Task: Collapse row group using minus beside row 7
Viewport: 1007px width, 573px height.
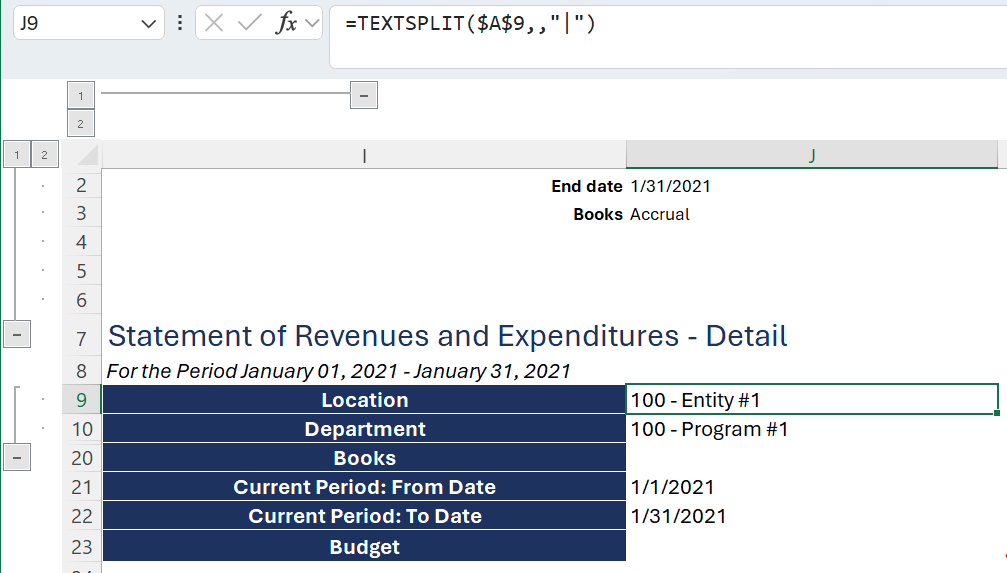Action: (16, 335)
